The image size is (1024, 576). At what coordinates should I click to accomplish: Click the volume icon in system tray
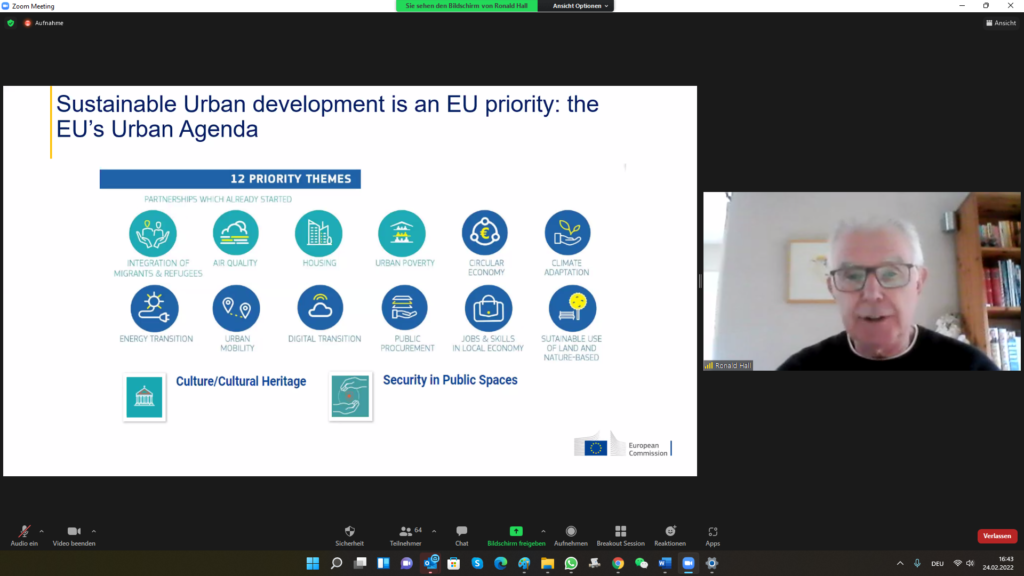pyautogui.click(x=970, y=563)
